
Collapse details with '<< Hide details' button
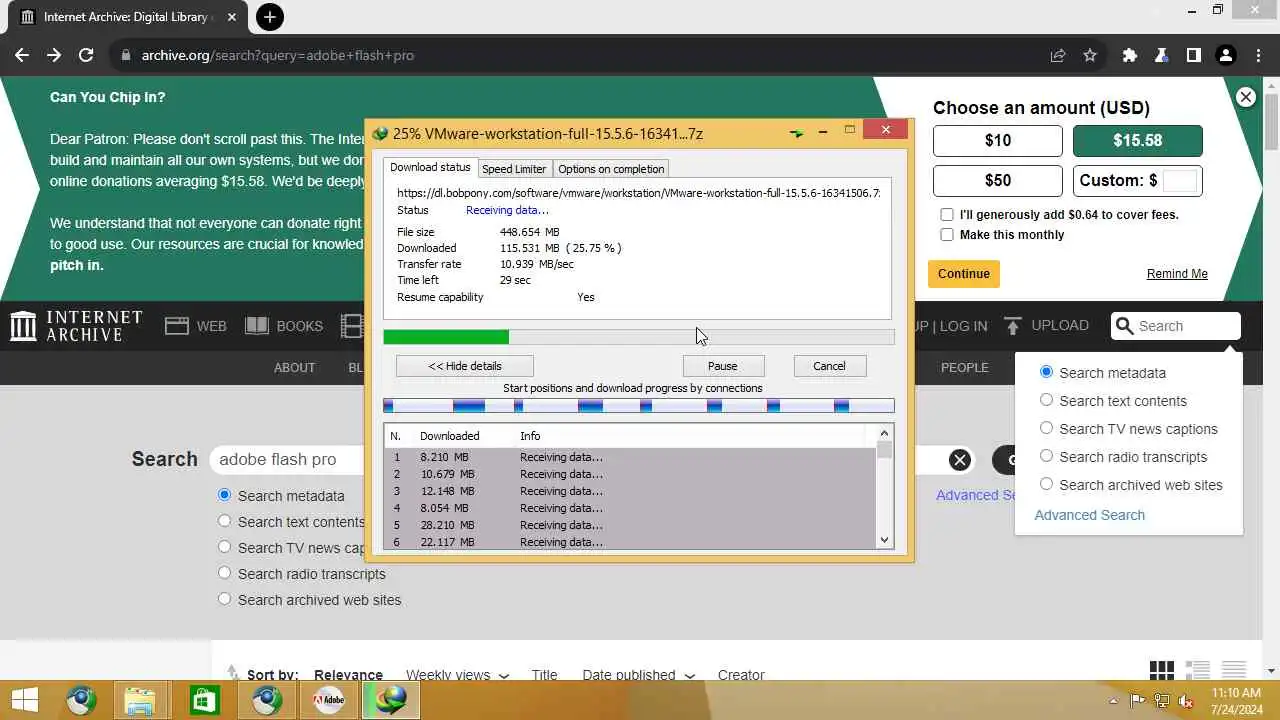click(x=465, y=366)
